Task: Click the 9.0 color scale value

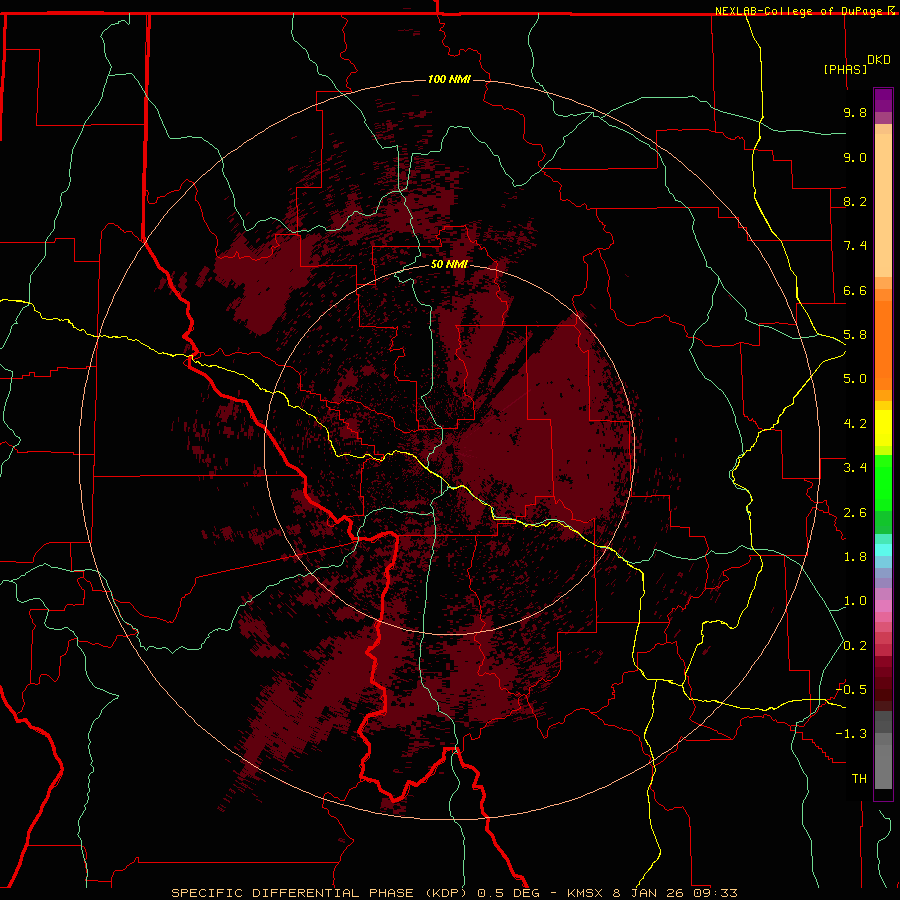Action: point(855,157)
